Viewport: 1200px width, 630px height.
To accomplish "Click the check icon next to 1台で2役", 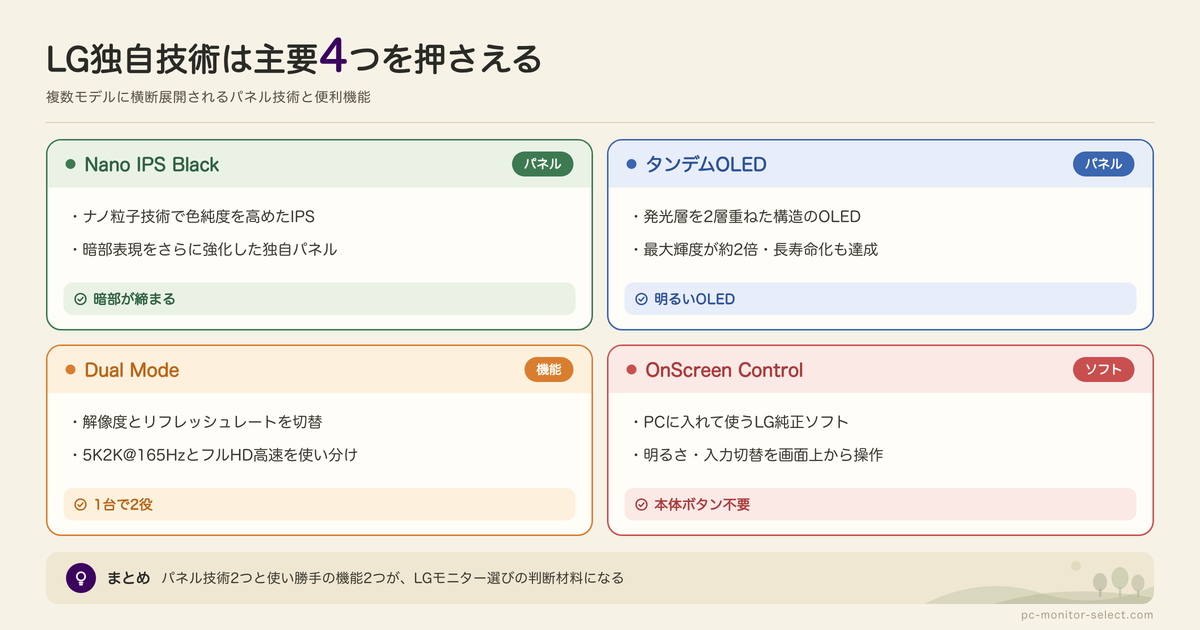I will (80, 505).
